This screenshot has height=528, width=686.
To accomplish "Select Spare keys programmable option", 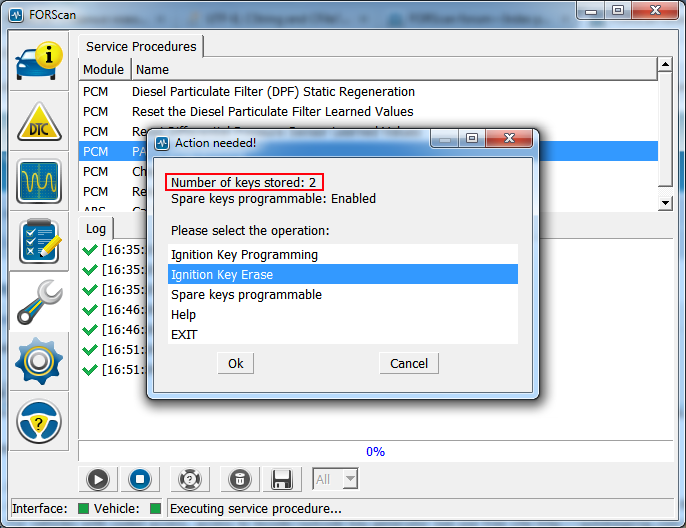I will pos(246,294).
